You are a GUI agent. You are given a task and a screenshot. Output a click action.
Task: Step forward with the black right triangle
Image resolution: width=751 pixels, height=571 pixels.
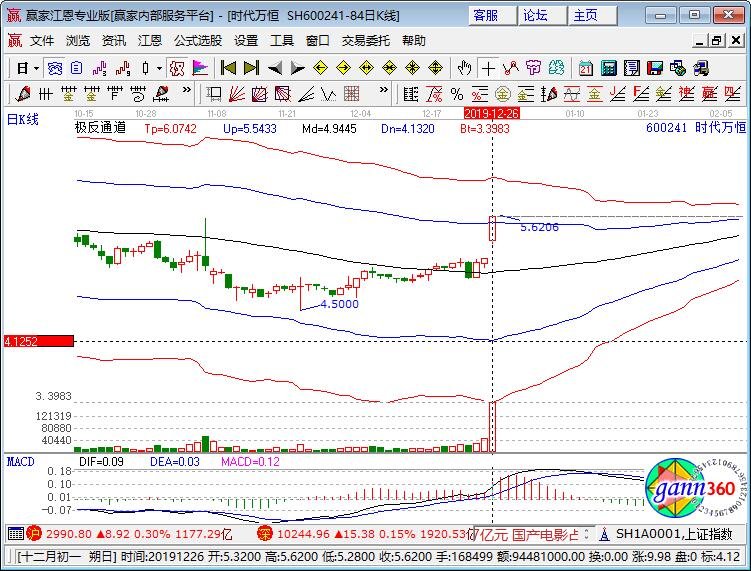[297, 68]
